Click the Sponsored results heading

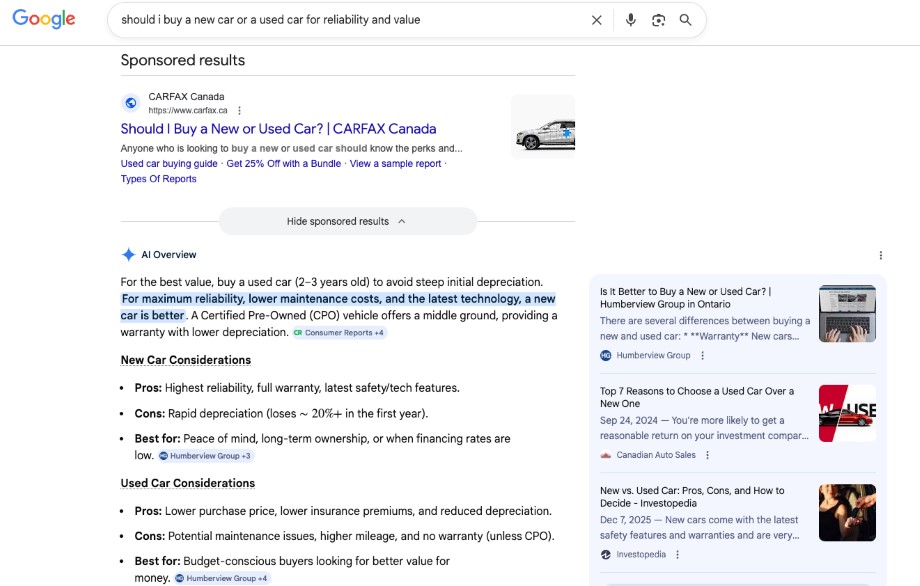(182, 60)
